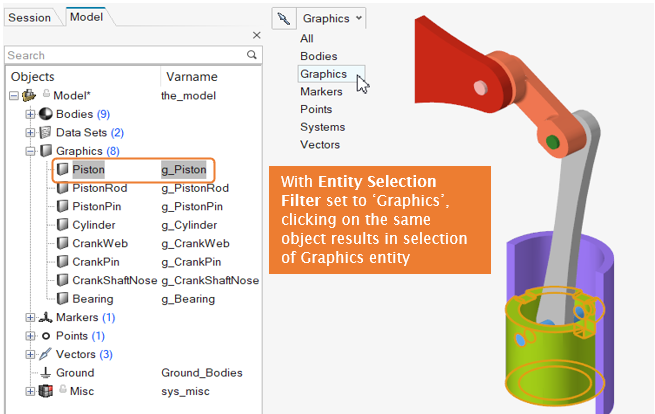Viewport: 655px width, 414px height.
Task: Close the model browser panel
Action: coord(255,36)
